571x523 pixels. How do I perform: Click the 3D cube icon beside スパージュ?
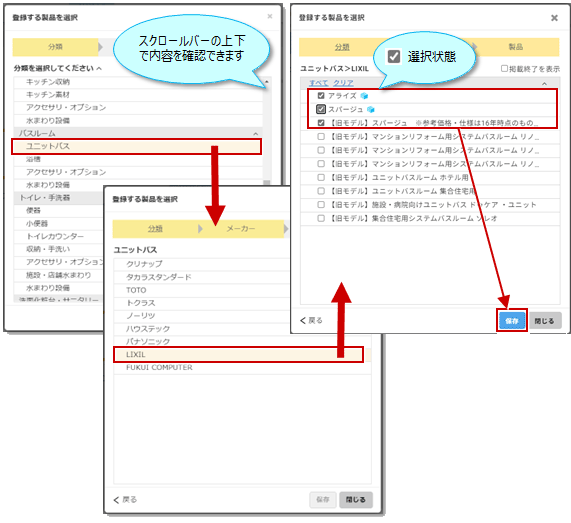point(371,109)
